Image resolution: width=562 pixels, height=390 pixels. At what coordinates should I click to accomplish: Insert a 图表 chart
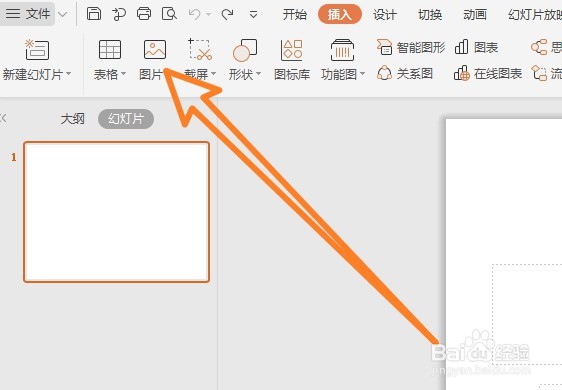[x=476, y=47]
